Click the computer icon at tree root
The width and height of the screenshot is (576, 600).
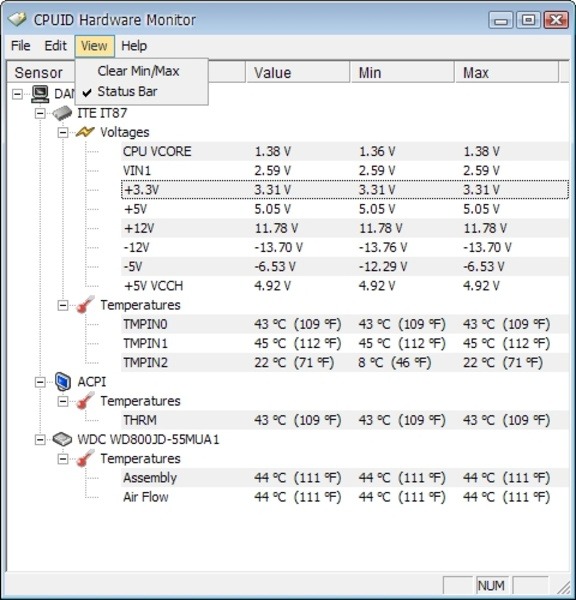coord(40,94)
